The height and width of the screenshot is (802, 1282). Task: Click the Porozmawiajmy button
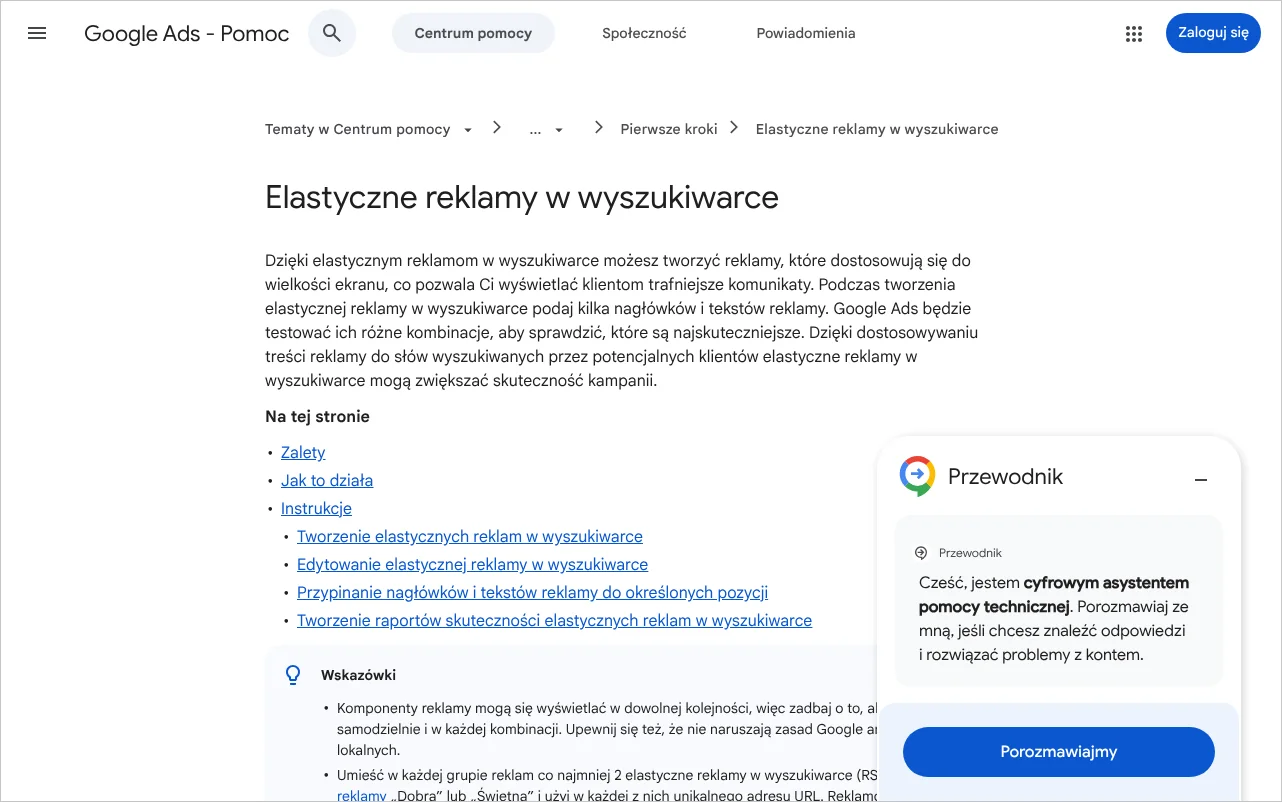coord(1058,752)
